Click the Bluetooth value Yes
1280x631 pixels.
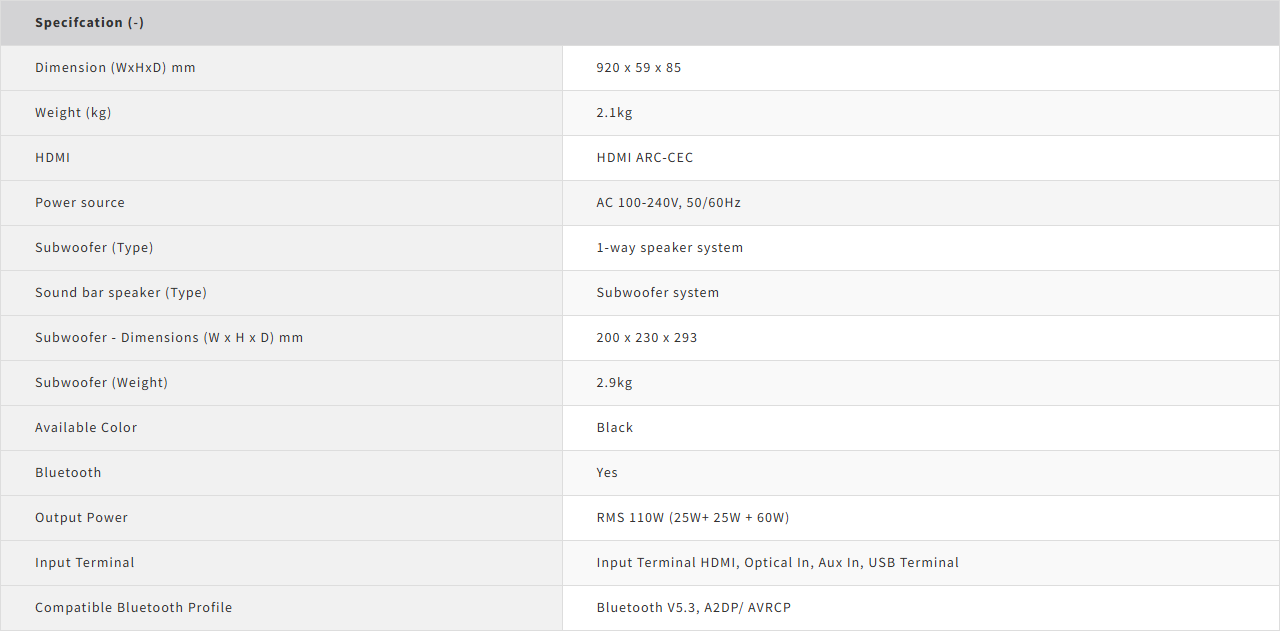pos(607,473)
